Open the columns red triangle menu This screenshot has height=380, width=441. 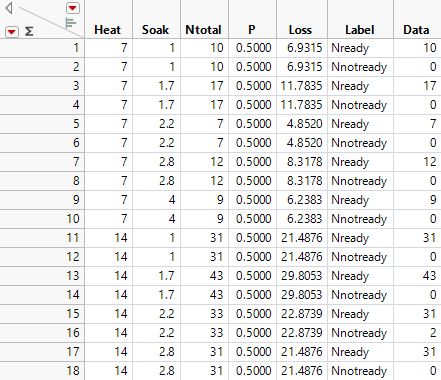[73, 8]
